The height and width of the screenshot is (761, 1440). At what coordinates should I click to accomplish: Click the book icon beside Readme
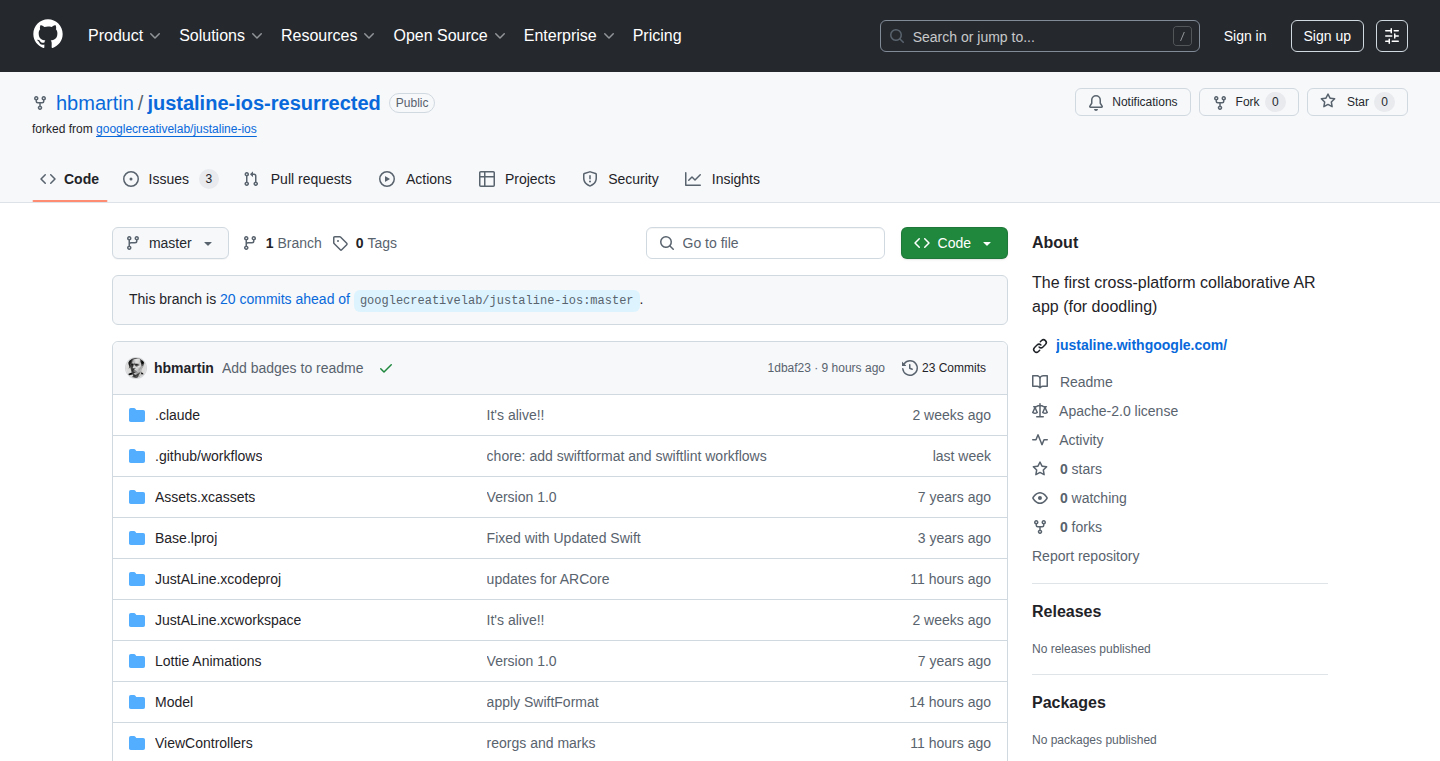click(x=1040, y=382)
